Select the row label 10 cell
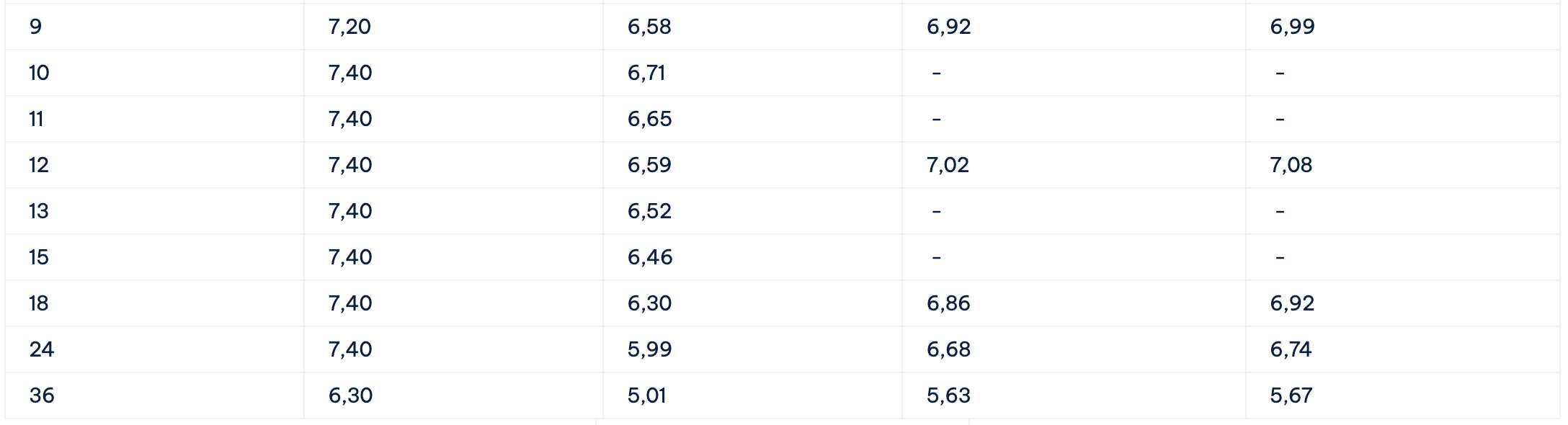Screen dimensions: 1568x425 pos(39,73)
